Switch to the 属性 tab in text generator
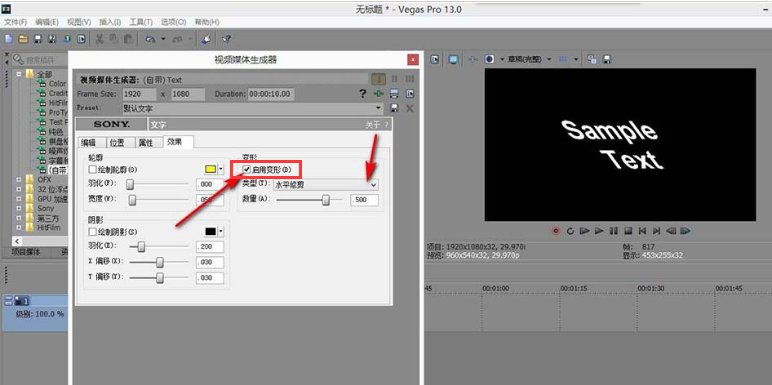The width and height of the screenshot is (772, 385). click(149, 142)
